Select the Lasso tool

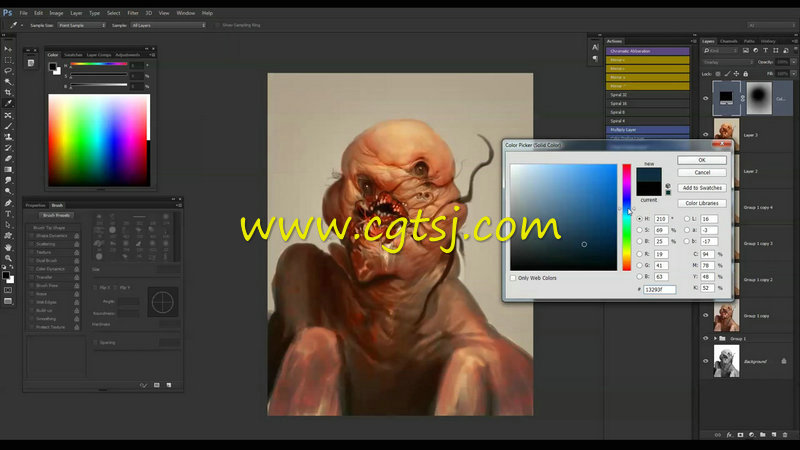point(8,71)
